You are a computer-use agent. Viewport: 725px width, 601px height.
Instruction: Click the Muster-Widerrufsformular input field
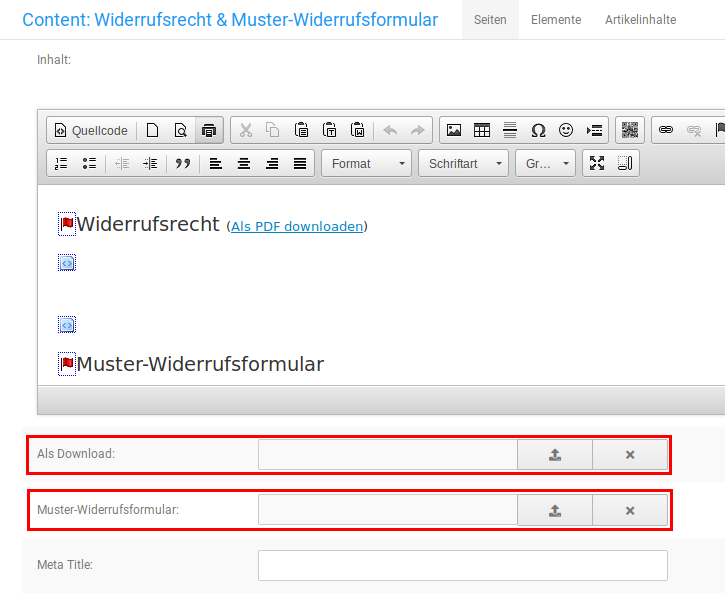pyautogui.click(x=387, y=510)
